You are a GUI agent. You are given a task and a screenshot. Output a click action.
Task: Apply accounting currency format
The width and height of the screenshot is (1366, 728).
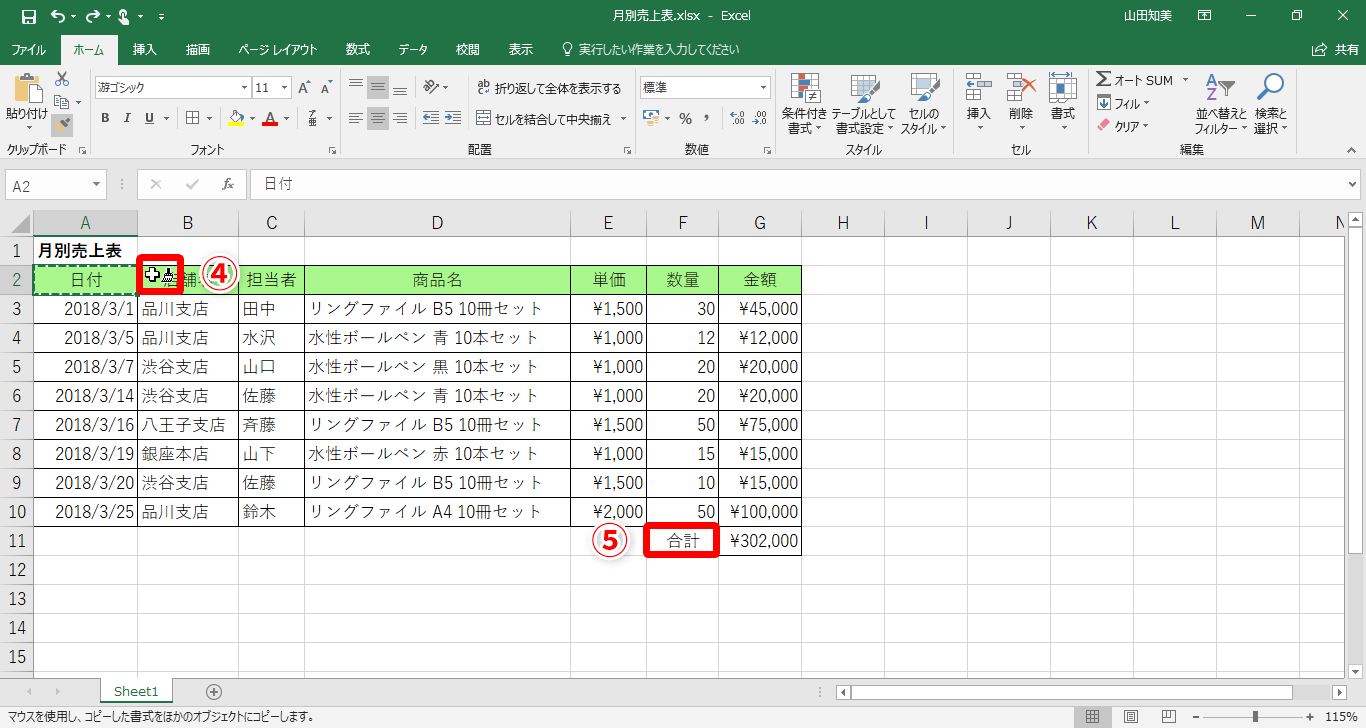pos(651,119)
